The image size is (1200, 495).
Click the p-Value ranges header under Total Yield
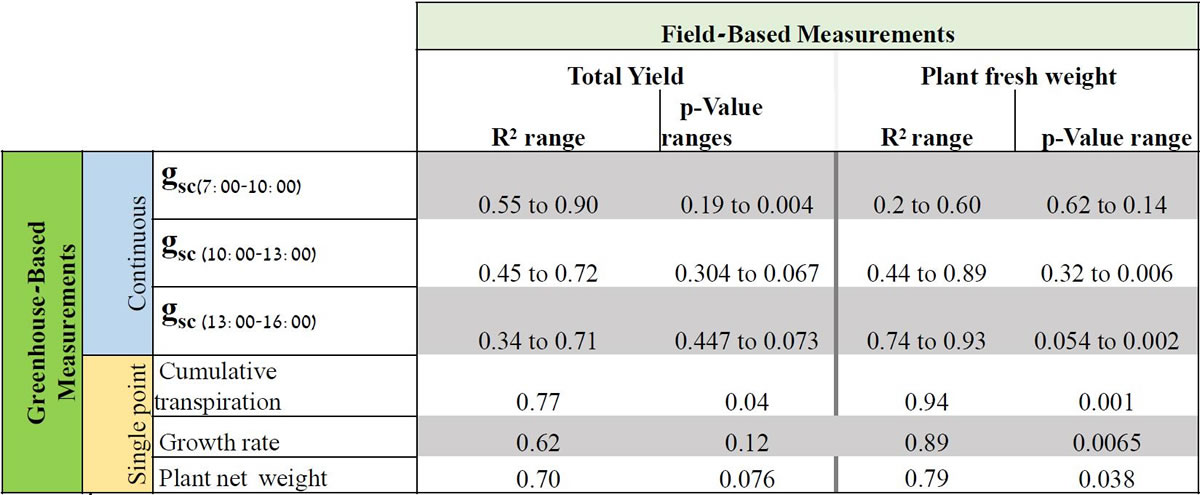[712, 122]
